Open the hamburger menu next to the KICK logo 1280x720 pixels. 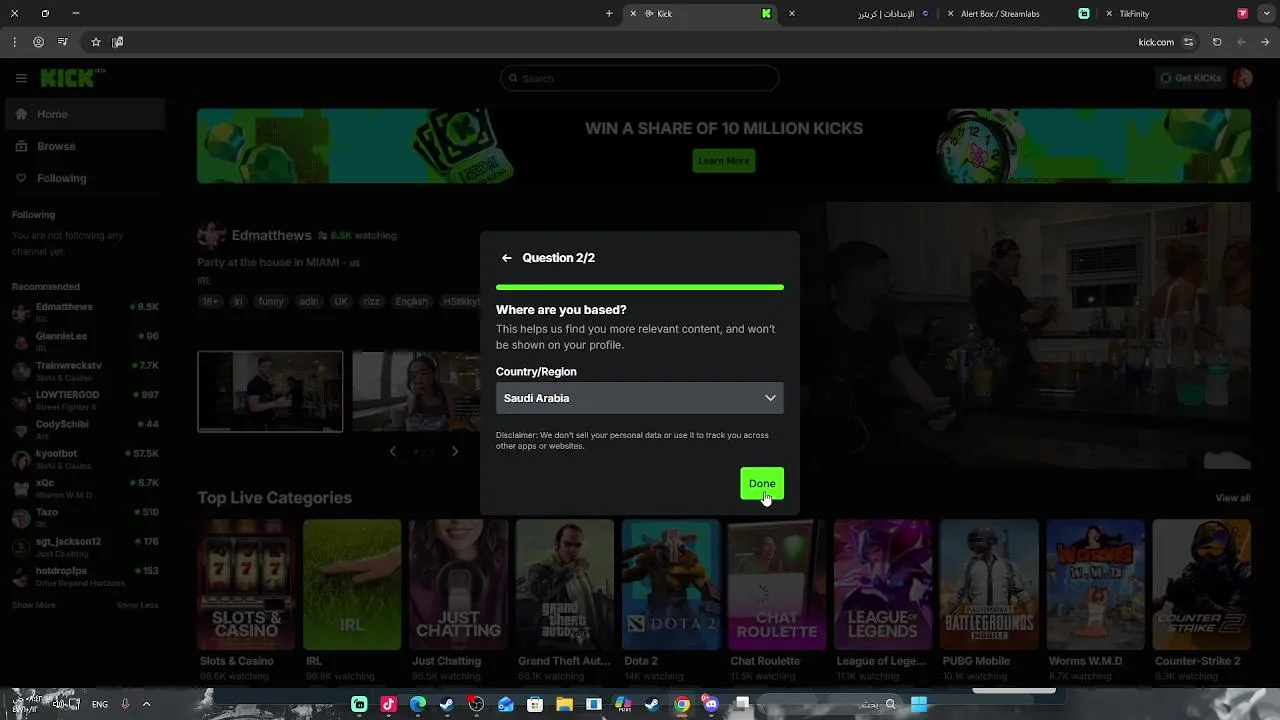21,78
